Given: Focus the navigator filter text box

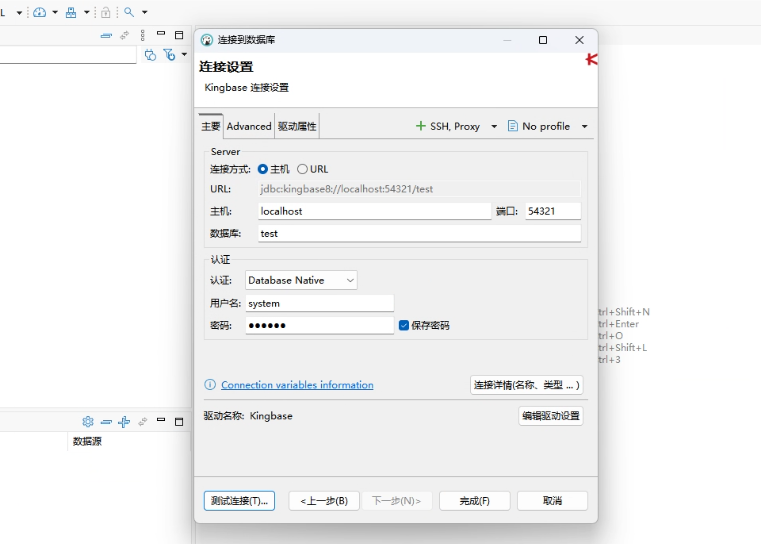Looking at the screenshot, I should point(68,55).
